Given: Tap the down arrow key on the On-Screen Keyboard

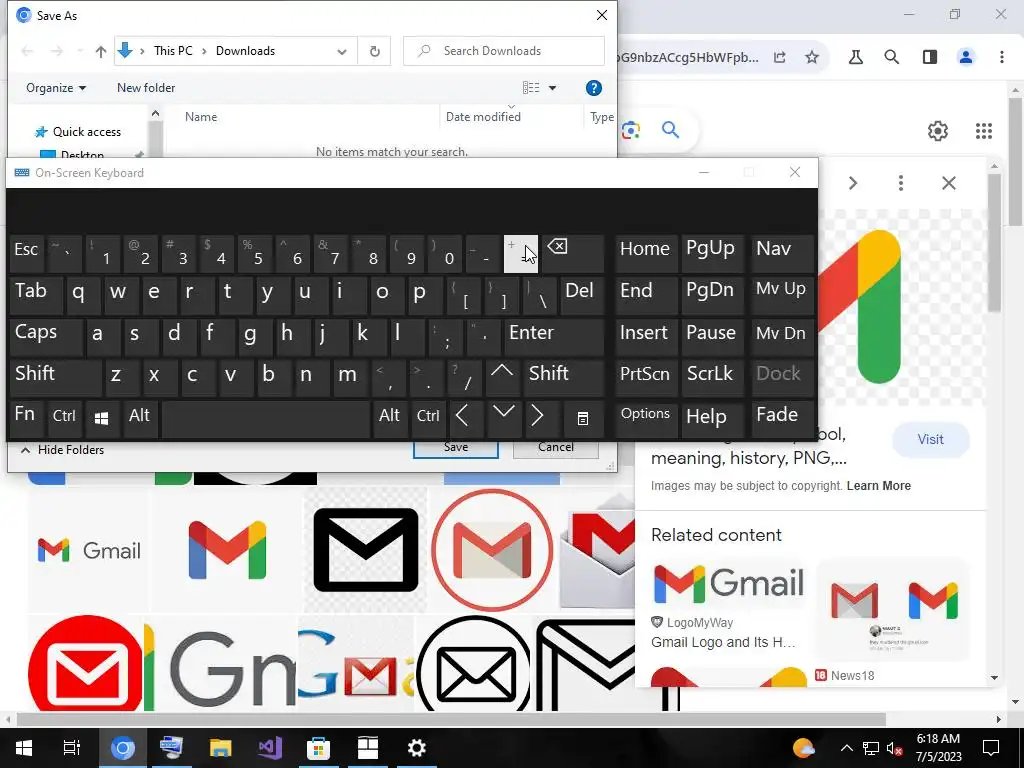Looking at the screenshot, I should (504, 419).
